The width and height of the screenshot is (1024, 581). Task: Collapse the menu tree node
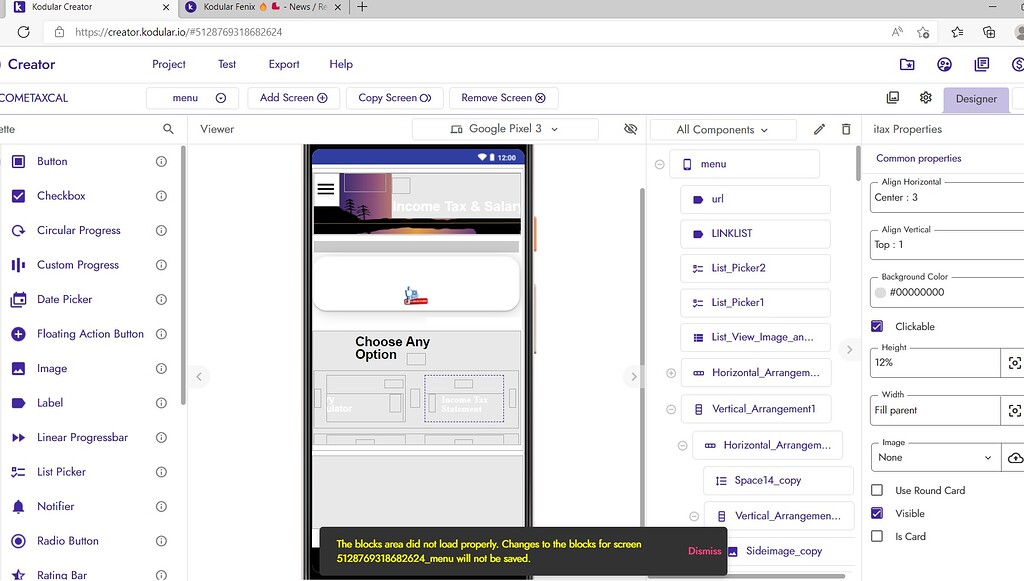coord(660,165)
